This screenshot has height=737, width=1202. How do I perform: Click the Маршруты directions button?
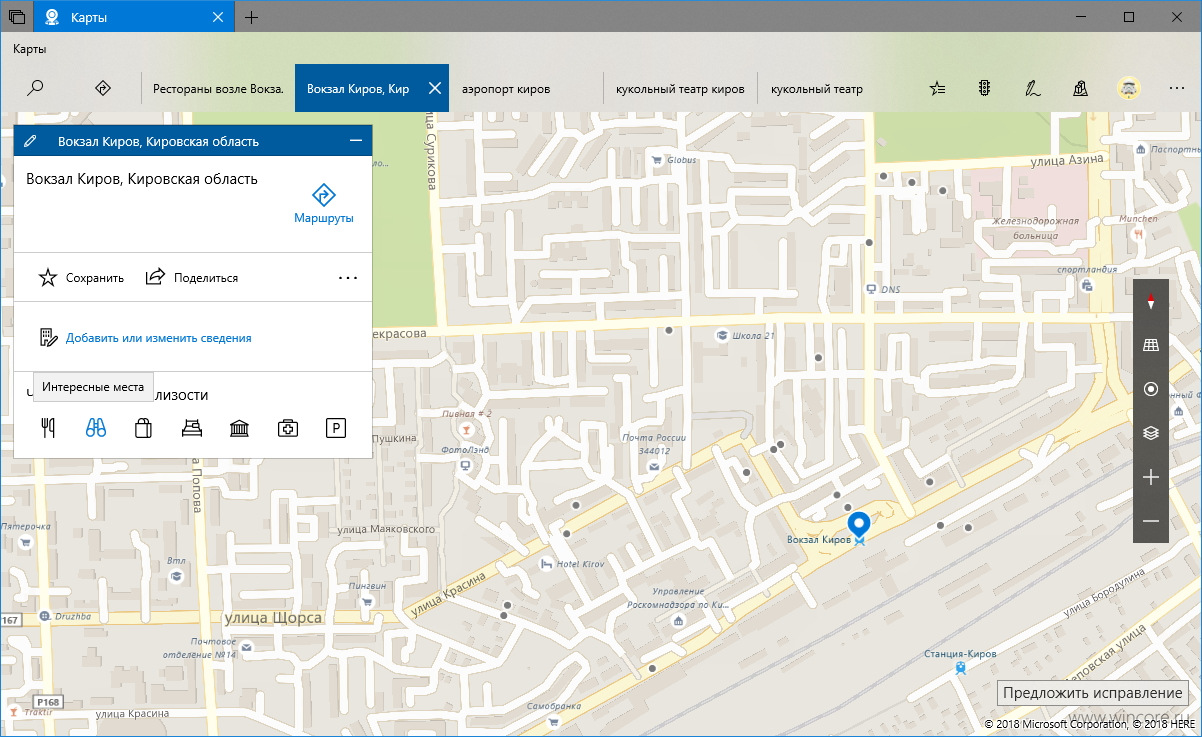[324, 204]
